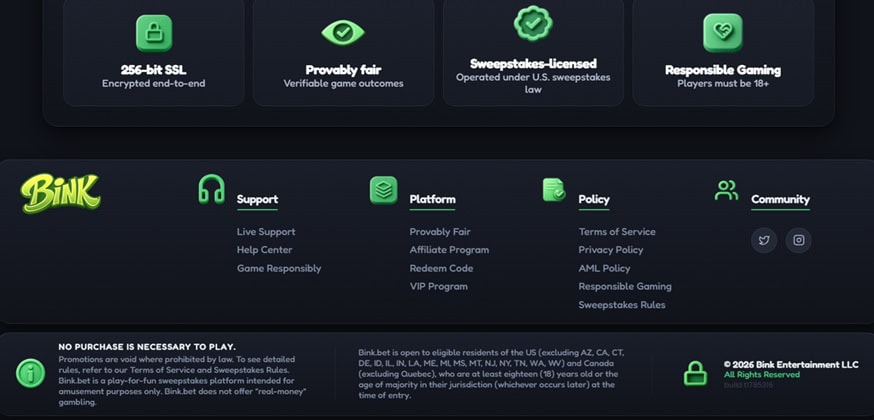Click the Platform stacked layers icon
This screenshot has height=420, width=874.
[x=383, y=190]
